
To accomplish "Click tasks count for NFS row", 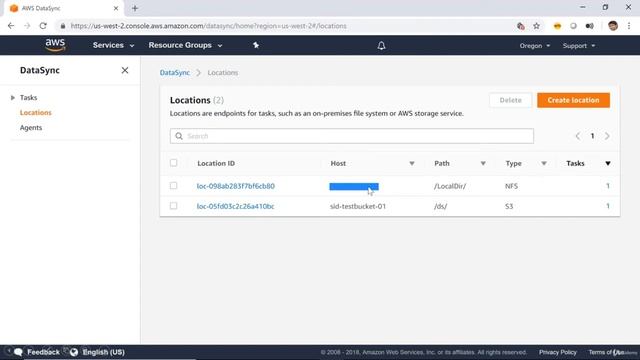I will [x=608, y=186].
